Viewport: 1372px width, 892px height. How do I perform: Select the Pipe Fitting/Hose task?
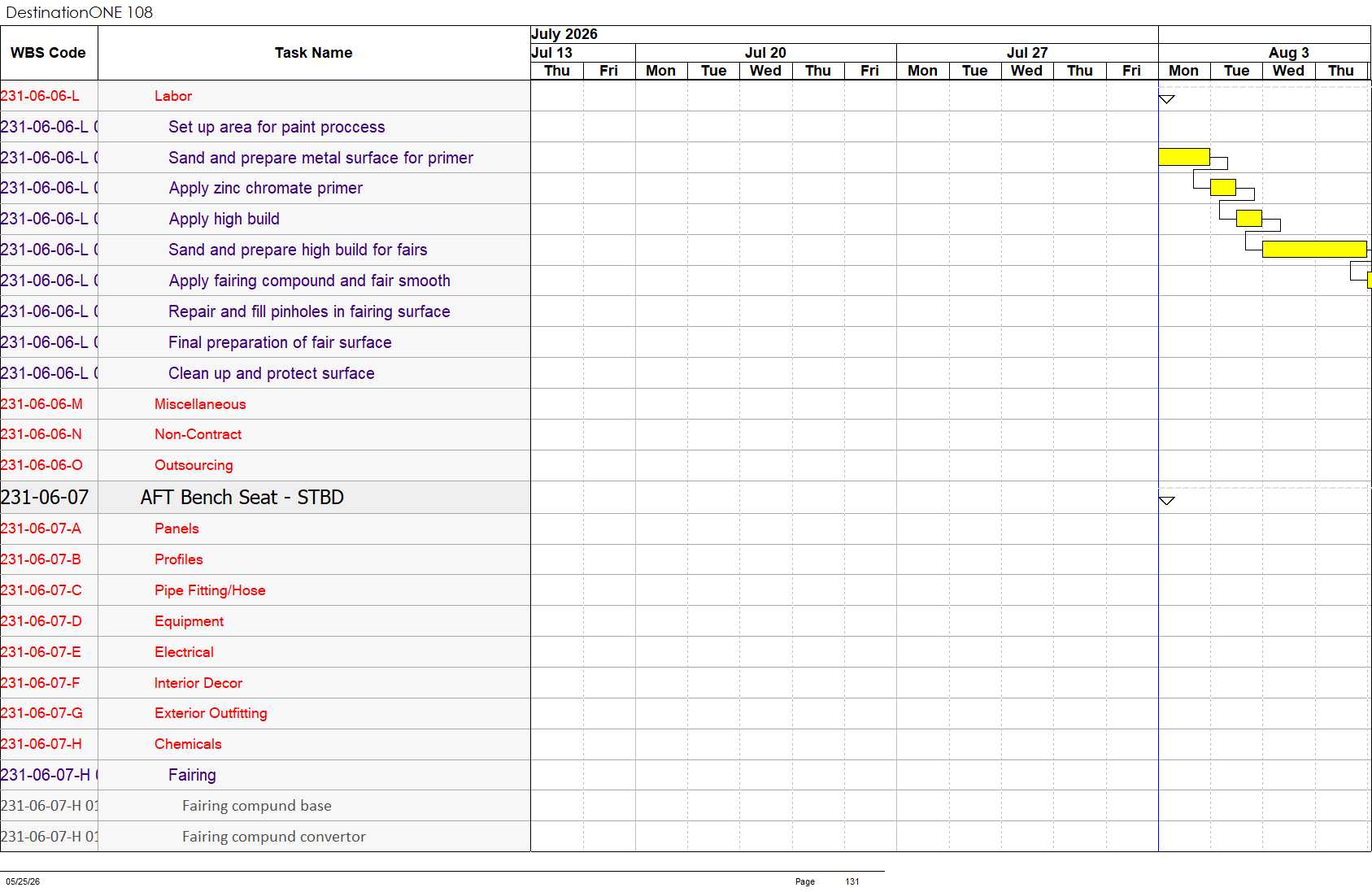pyautogui.click(x=210, y=590)
